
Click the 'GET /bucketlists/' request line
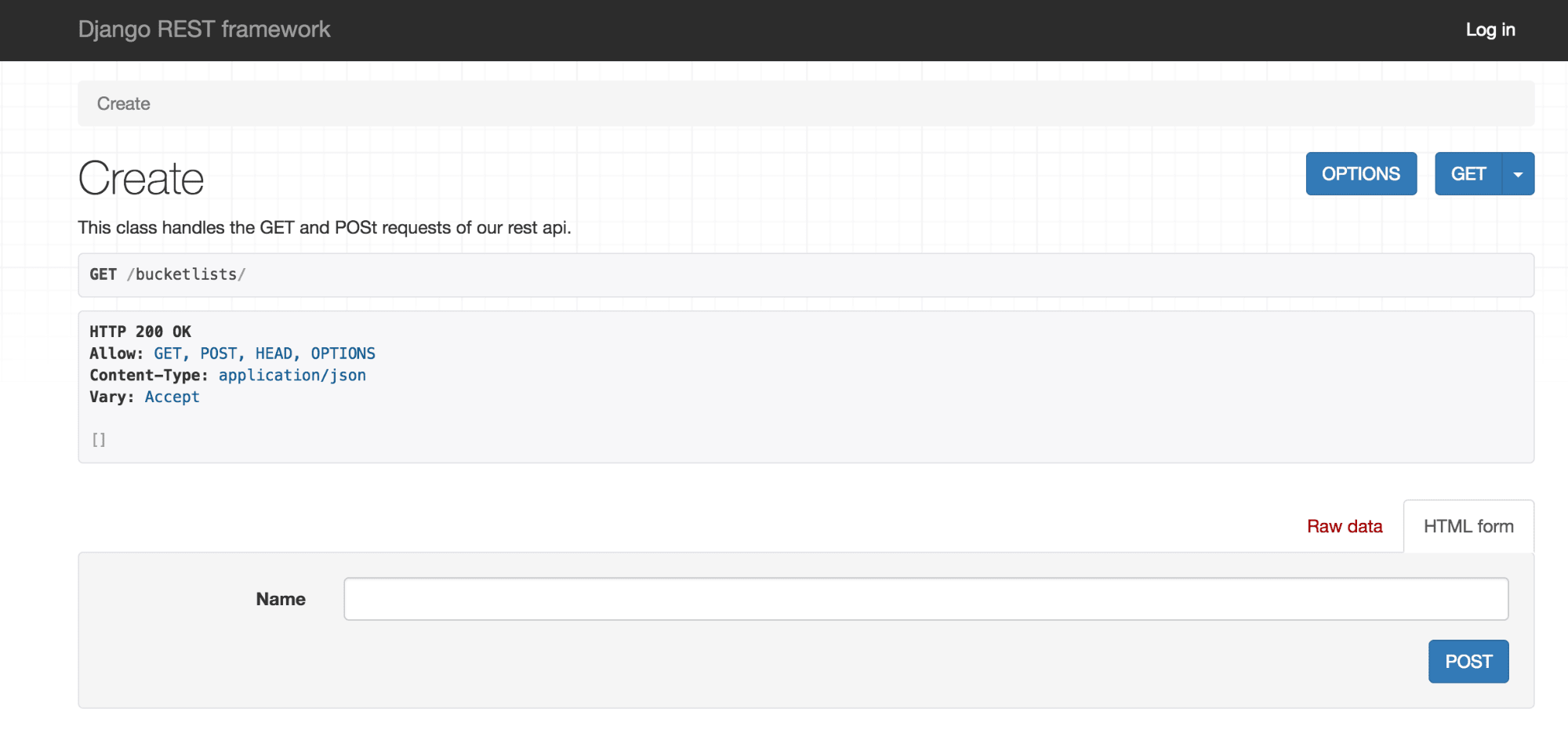[168, 274]
